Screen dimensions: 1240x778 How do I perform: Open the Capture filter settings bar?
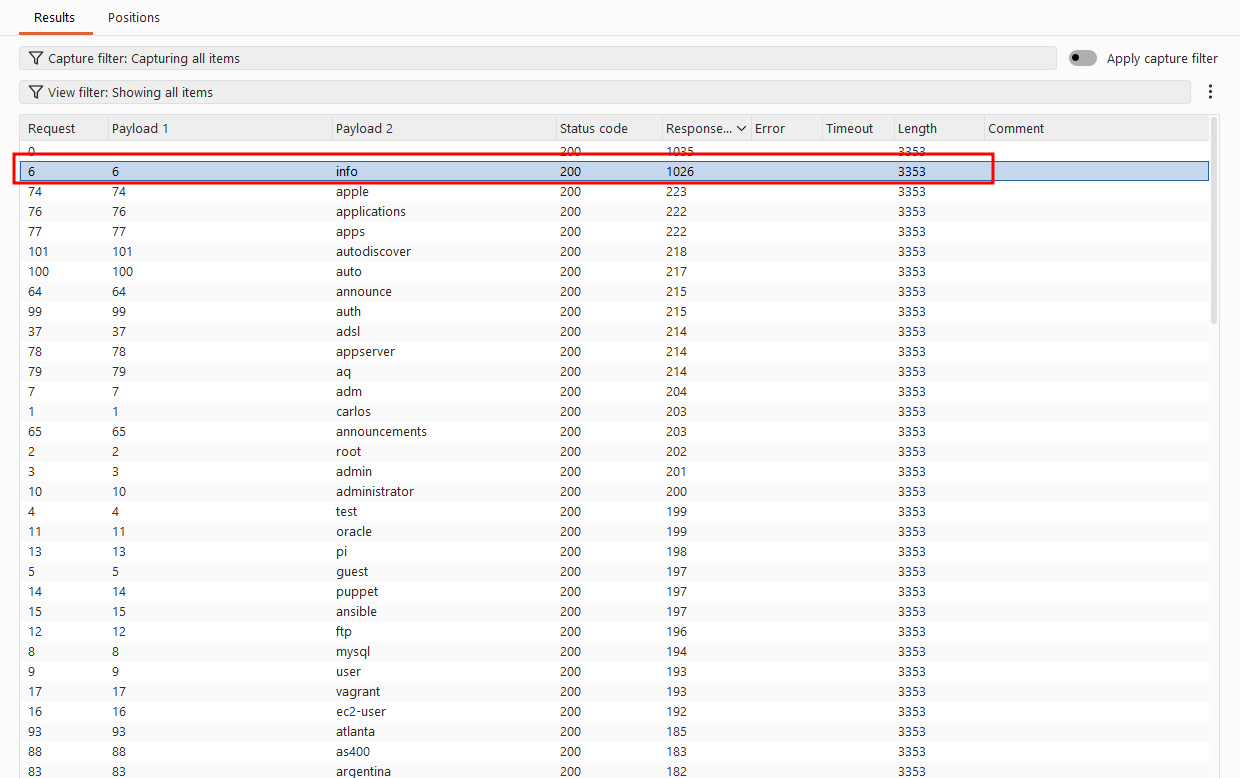(538, 58)
